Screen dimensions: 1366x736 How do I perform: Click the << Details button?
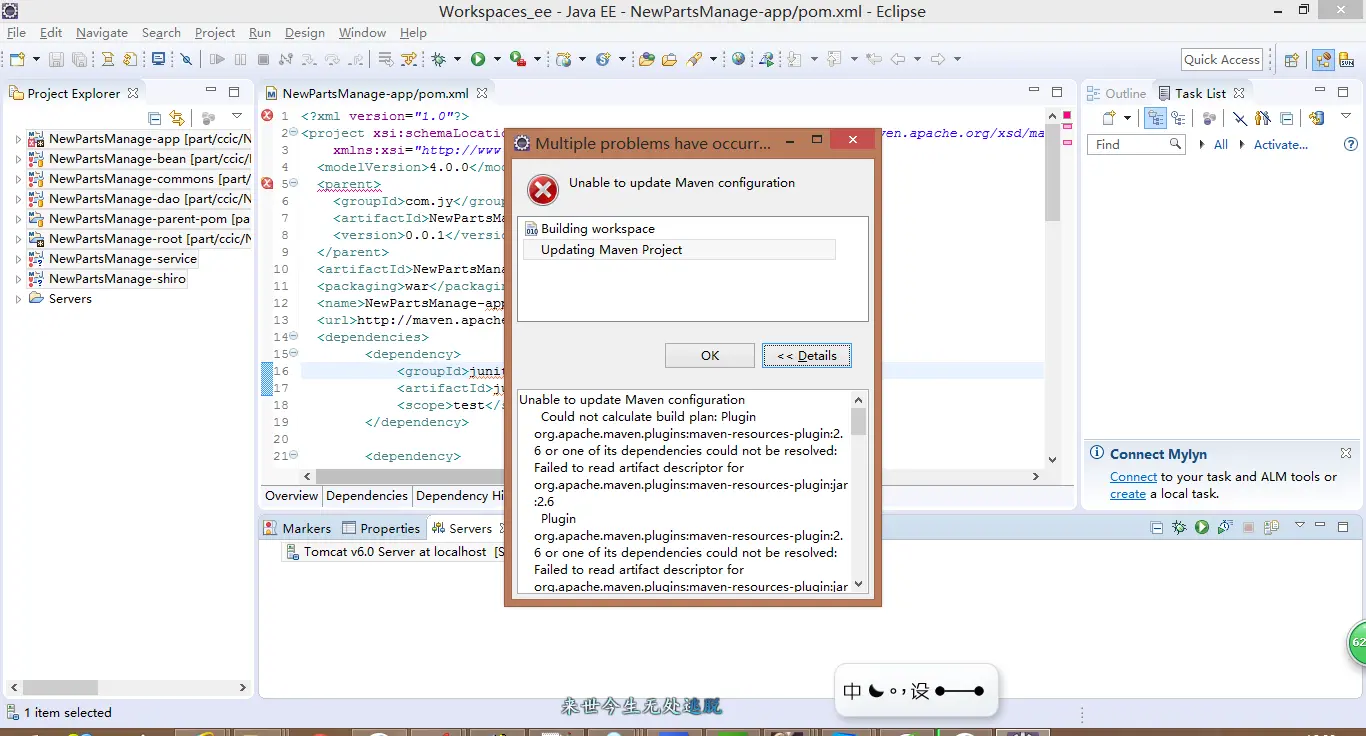(807, 355)
